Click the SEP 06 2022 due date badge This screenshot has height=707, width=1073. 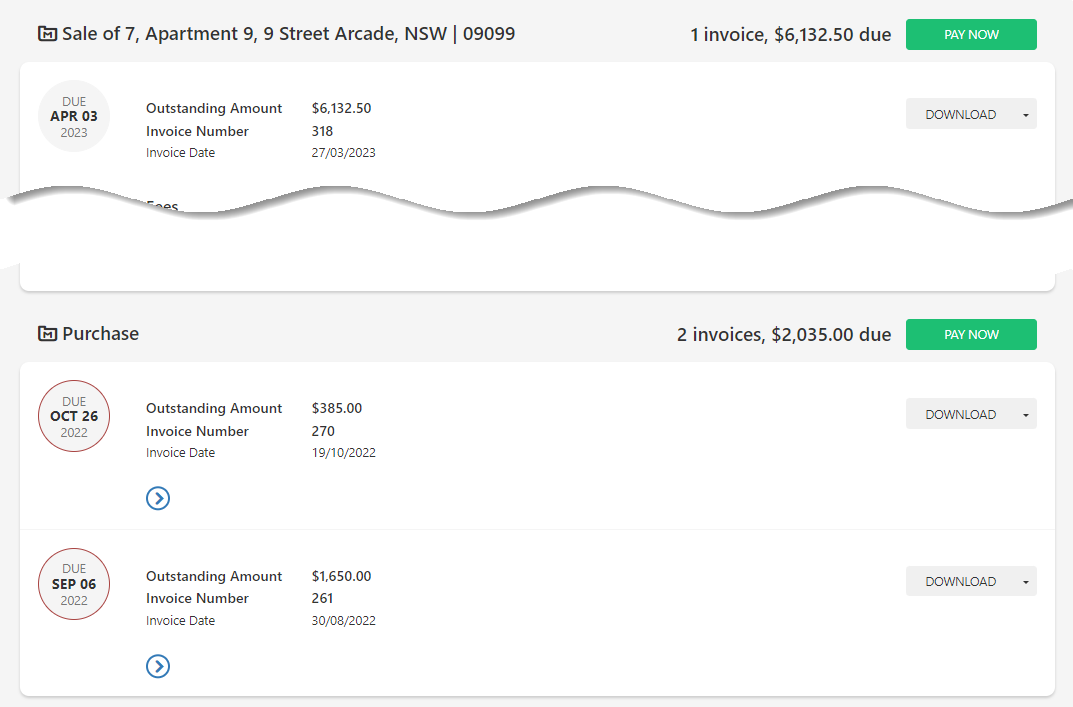pos(74,584)
